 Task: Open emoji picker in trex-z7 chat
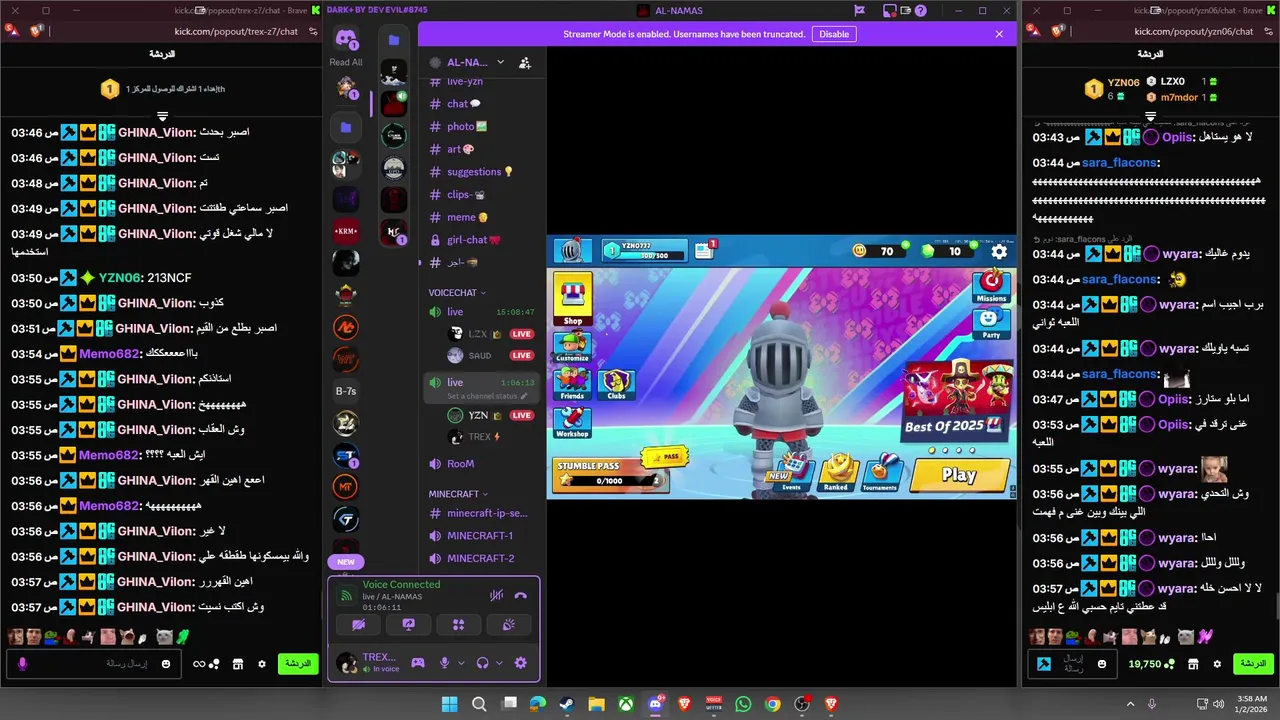point(166,663)
